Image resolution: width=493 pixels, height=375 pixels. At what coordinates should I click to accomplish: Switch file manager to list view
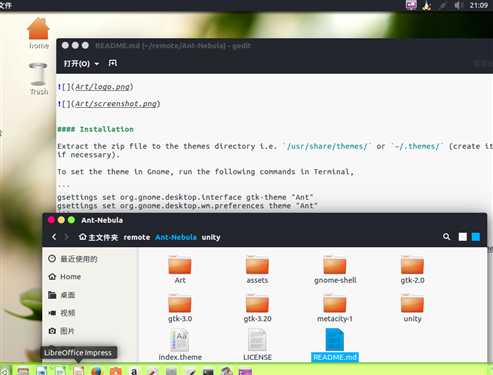pos(463,237)
